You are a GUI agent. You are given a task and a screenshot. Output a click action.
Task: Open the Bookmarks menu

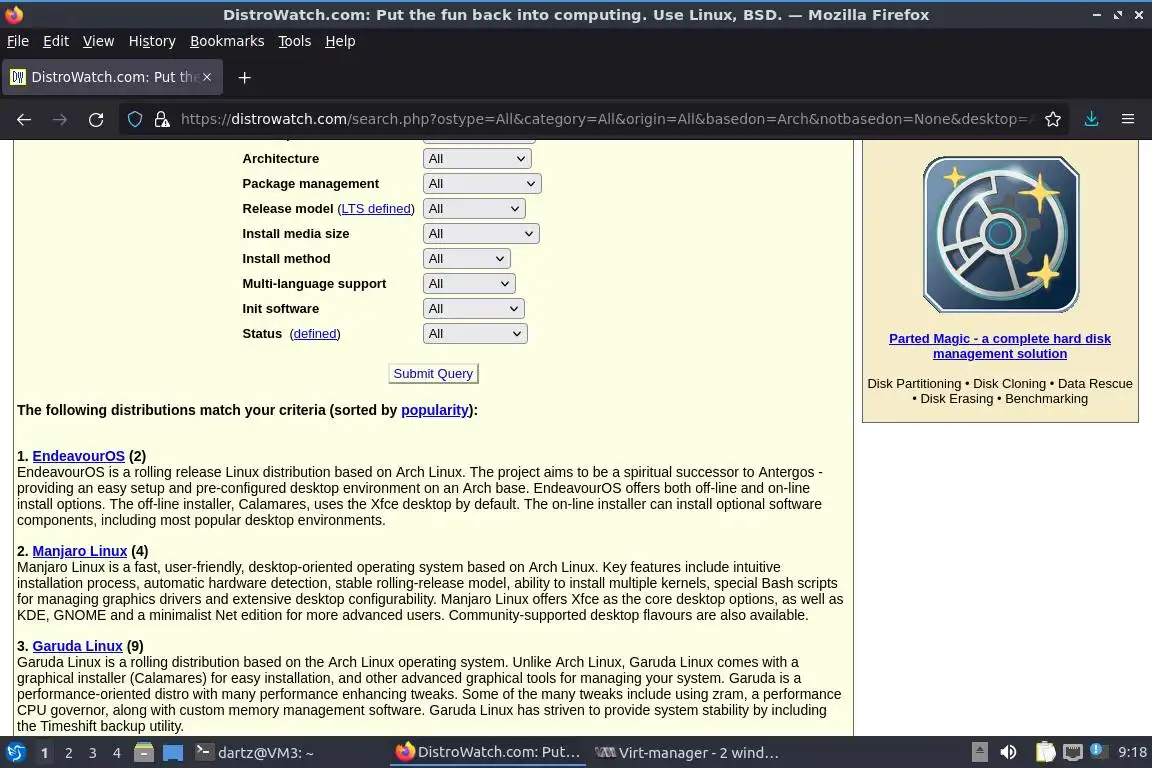point(227,41)
